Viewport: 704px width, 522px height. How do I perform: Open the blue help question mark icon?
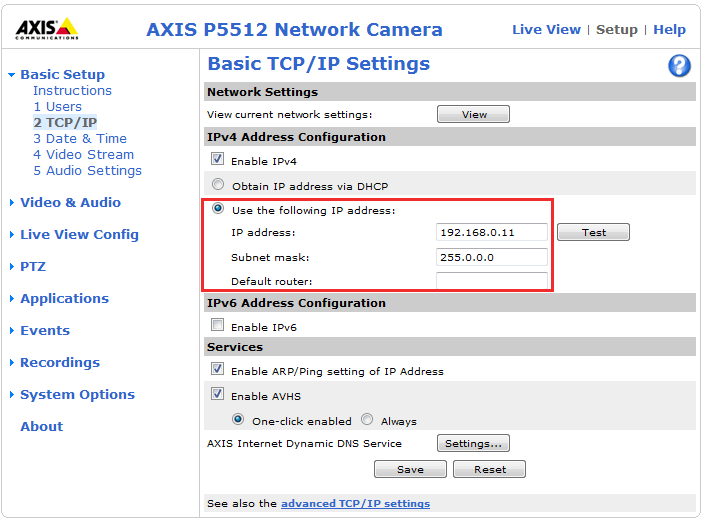[x=679, y=66]
